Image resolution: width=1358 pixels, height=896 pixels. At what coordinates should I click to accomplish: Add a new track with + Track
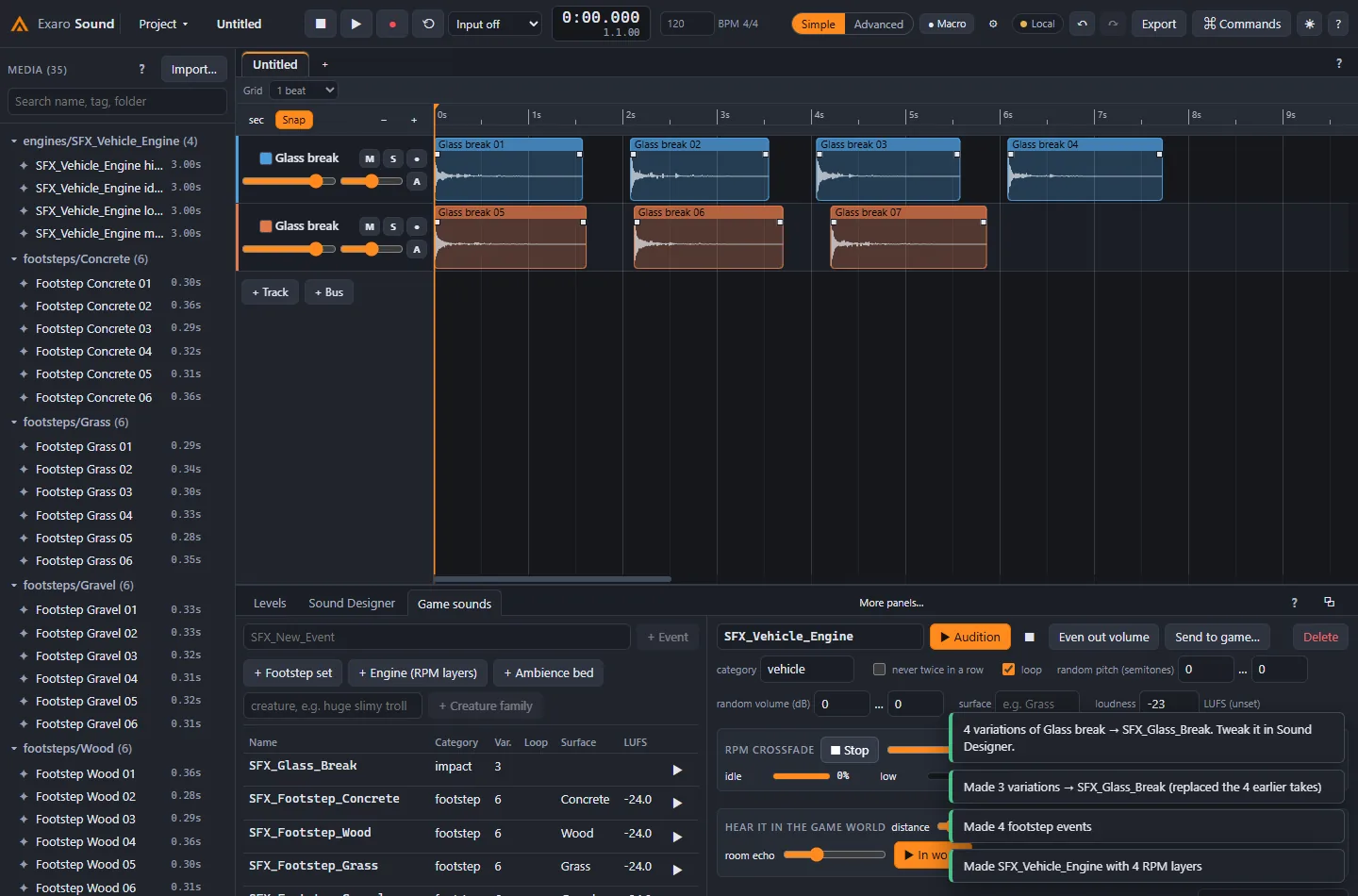pyautogui.click(x=271, y=292)
